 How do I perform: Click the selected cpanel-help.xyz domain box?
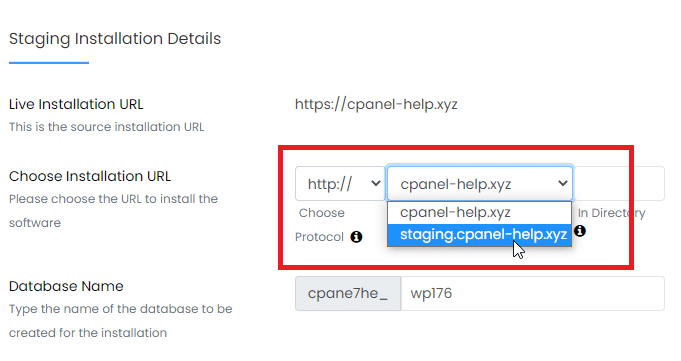(479, 184)
